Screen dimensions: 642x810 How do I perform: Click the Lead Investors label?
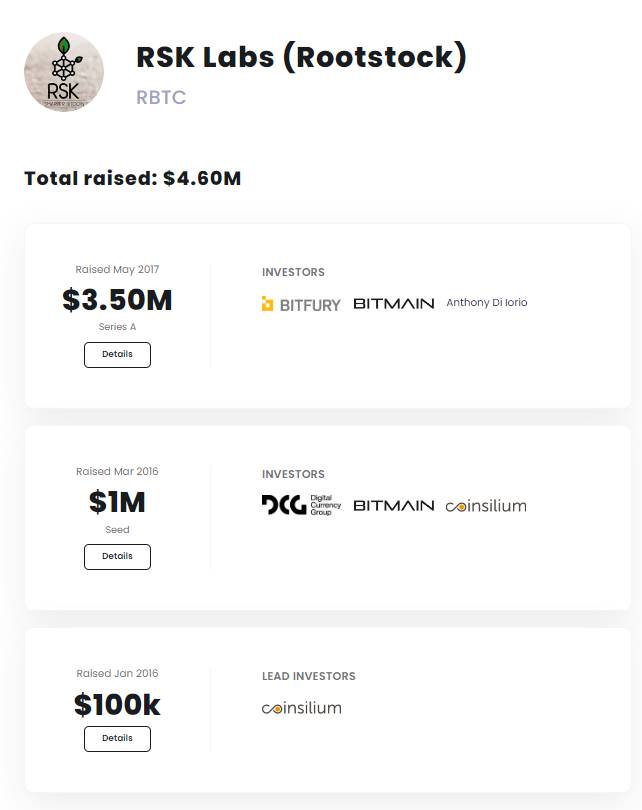point(309,676)
